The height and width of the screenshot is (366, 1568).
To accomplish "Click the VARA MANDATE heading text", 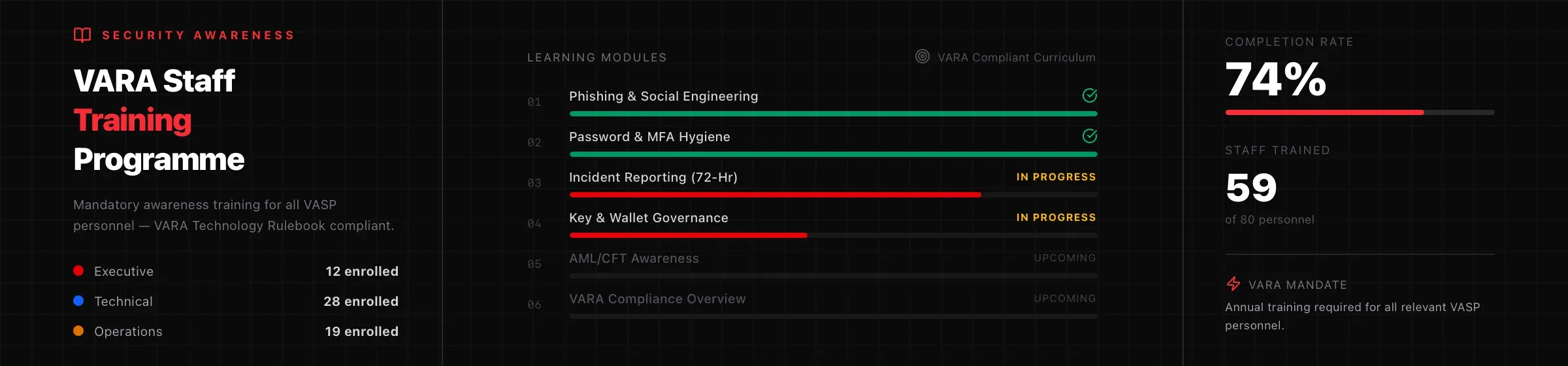I will click(1298, 285).
